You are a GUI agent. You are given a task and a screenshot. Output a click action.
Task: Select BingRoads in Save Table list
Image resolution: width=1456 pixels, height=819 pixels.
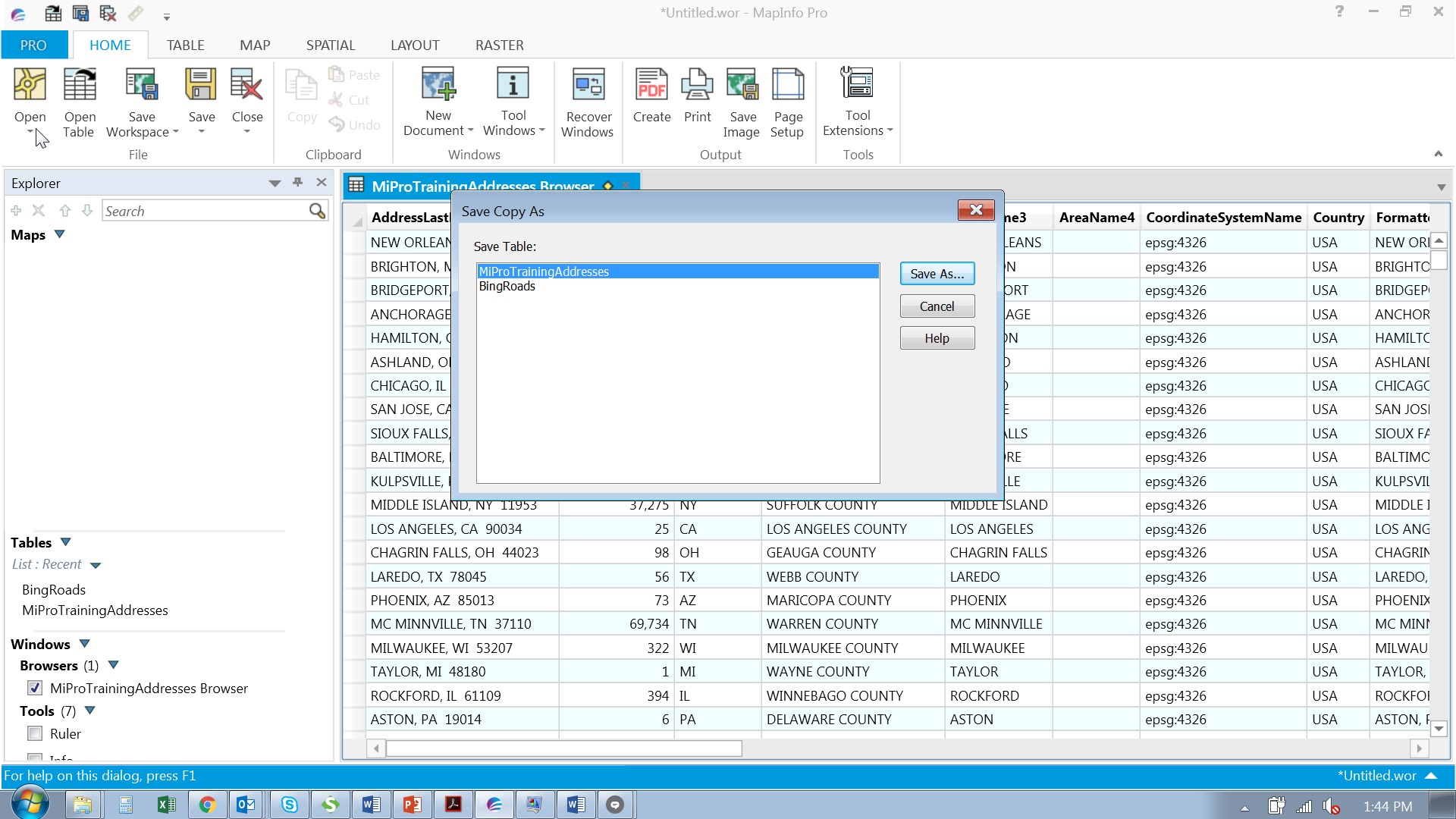click(x=507, y=286)
